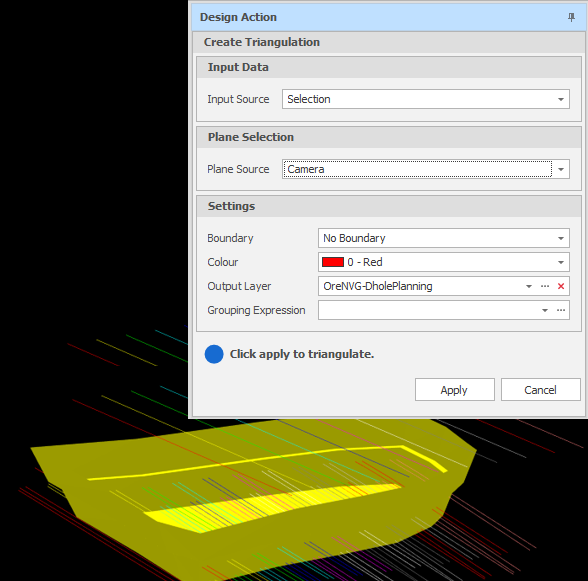This screenshot has height=581, width=588.
Task: Click the Camera plane source field
Action: click(417, 169)
